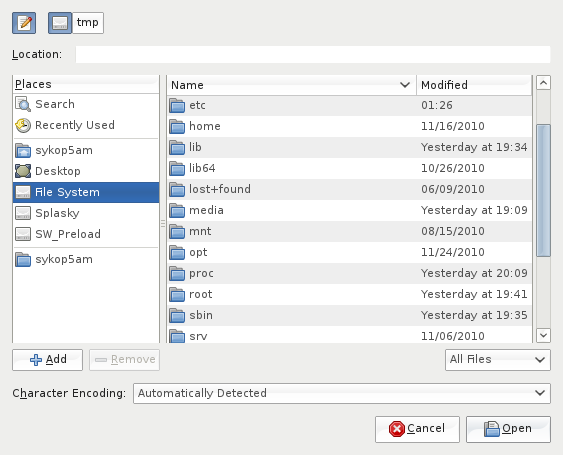Sort by the Name column header
Image resolution: width=563 pixels, height=455 pixels.
point(292,85)
